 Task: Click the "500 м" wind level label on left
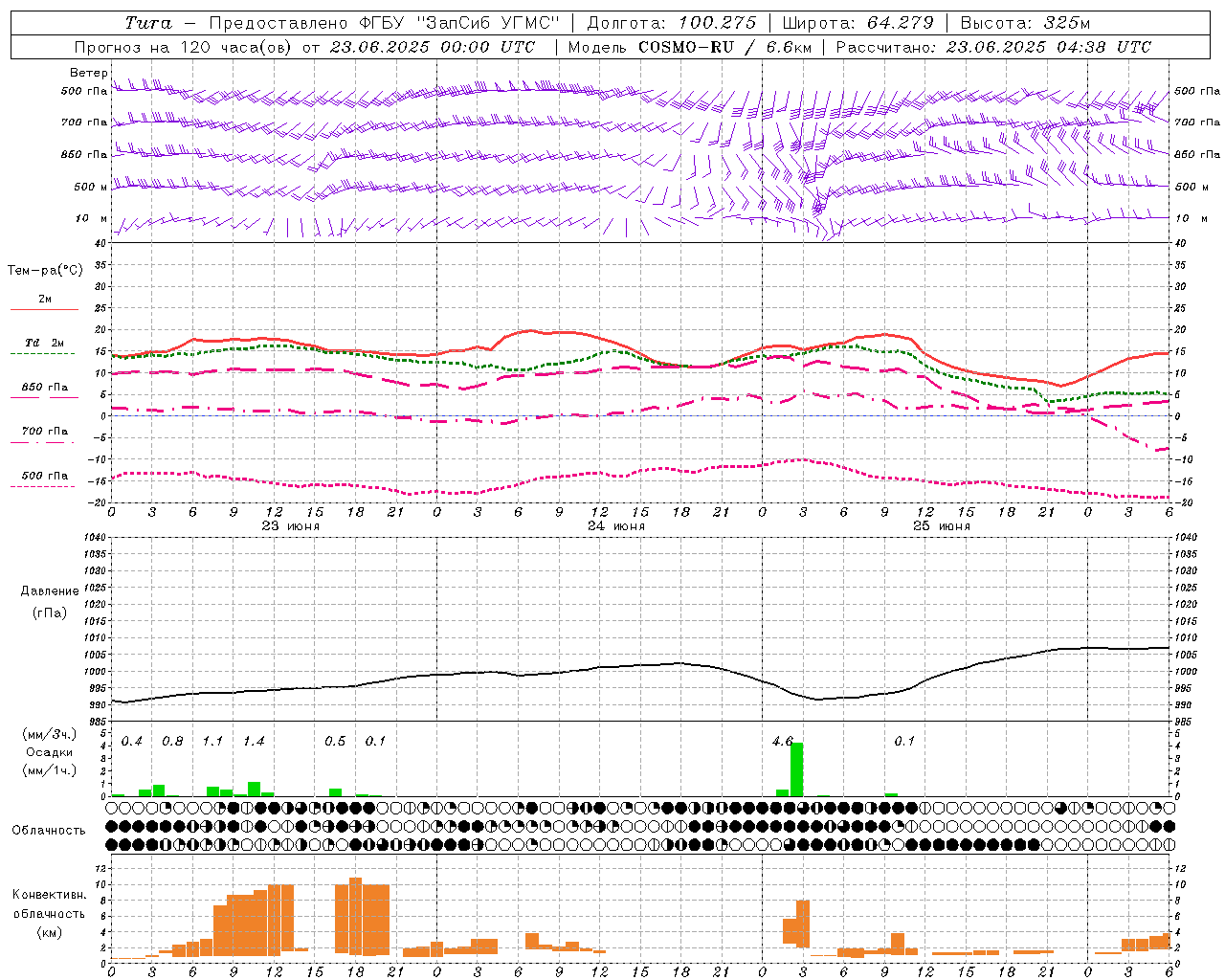coord(90,187)
